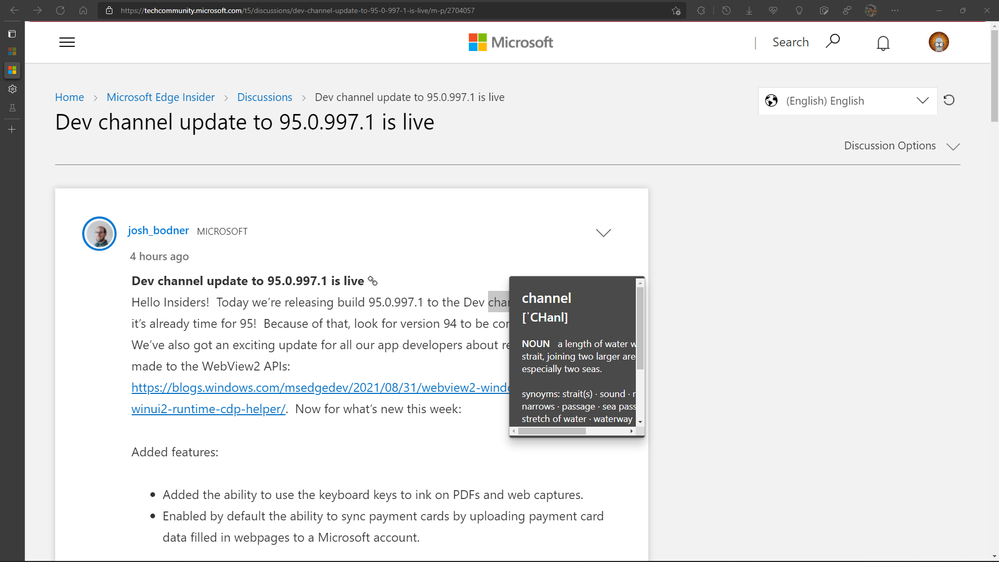
Task: Click the 'Added features:' text
Action: pos(175,452)
